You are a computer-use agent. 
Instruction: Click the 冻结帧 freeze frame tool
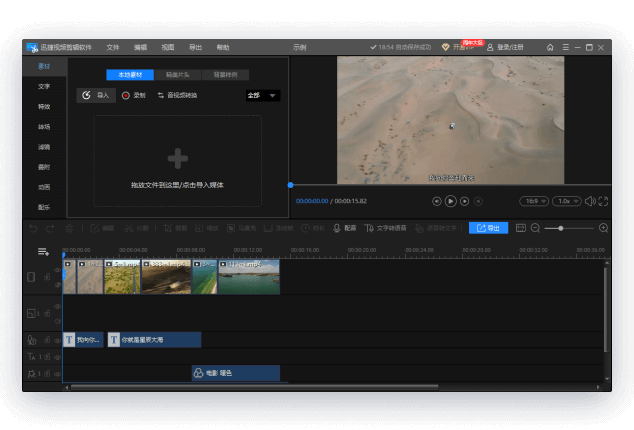click(x=278, y=229)
